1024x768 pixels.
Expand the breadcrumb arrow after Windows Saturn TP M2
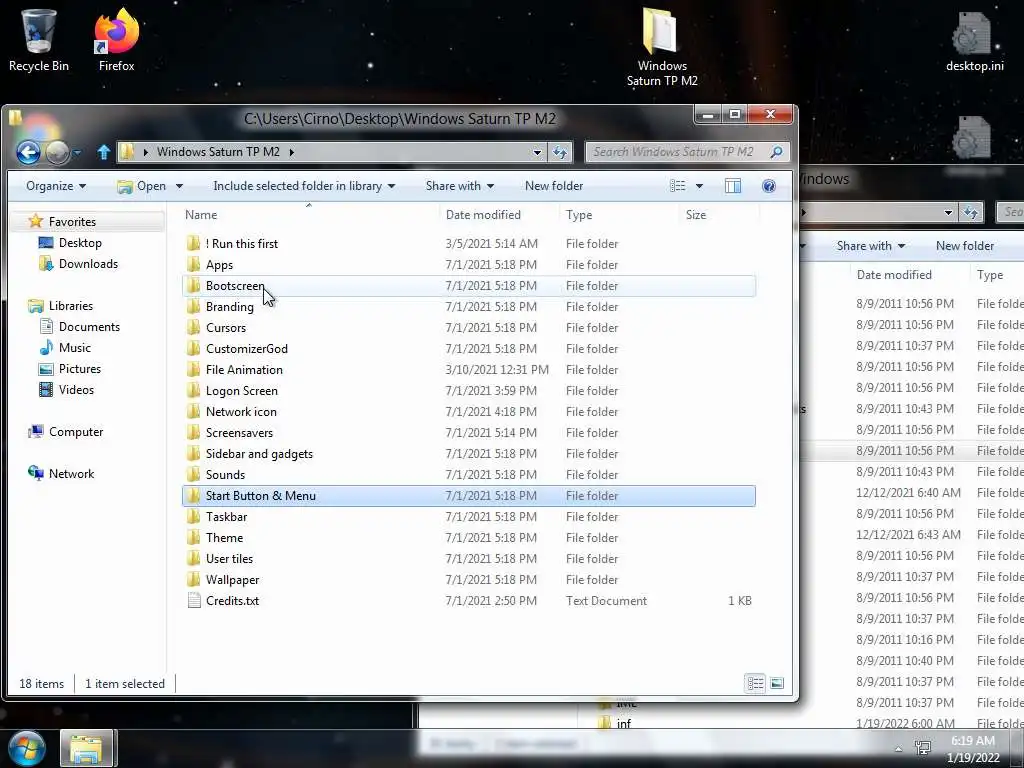click(x=291, y=152)
